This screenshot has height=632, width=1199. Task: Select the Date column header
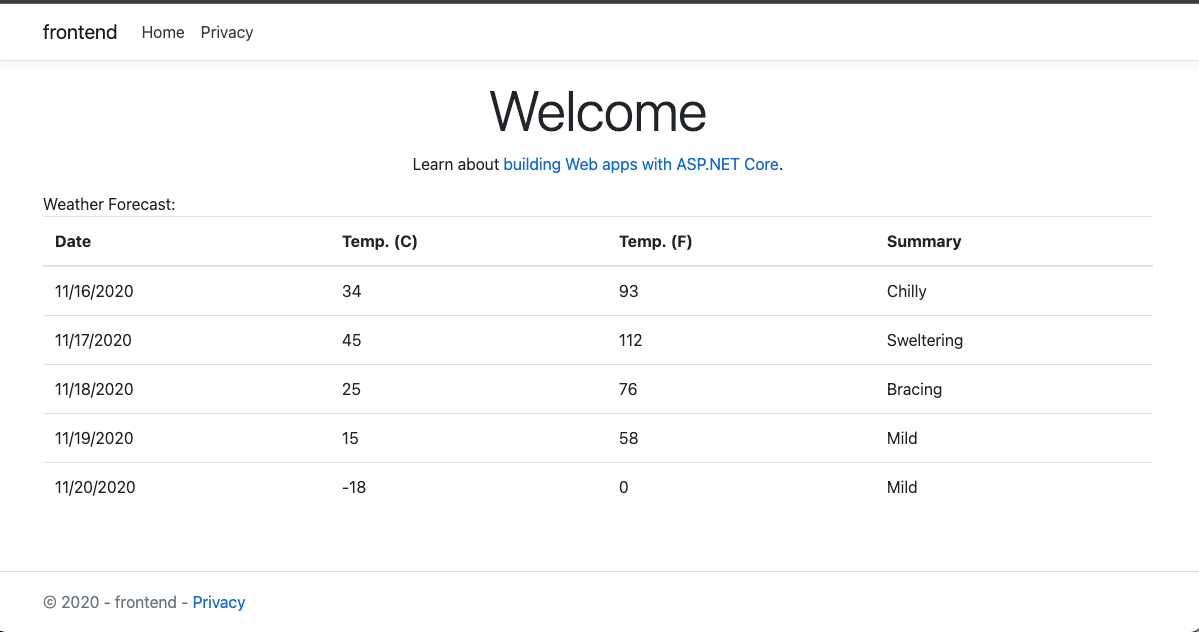[73, 241]
